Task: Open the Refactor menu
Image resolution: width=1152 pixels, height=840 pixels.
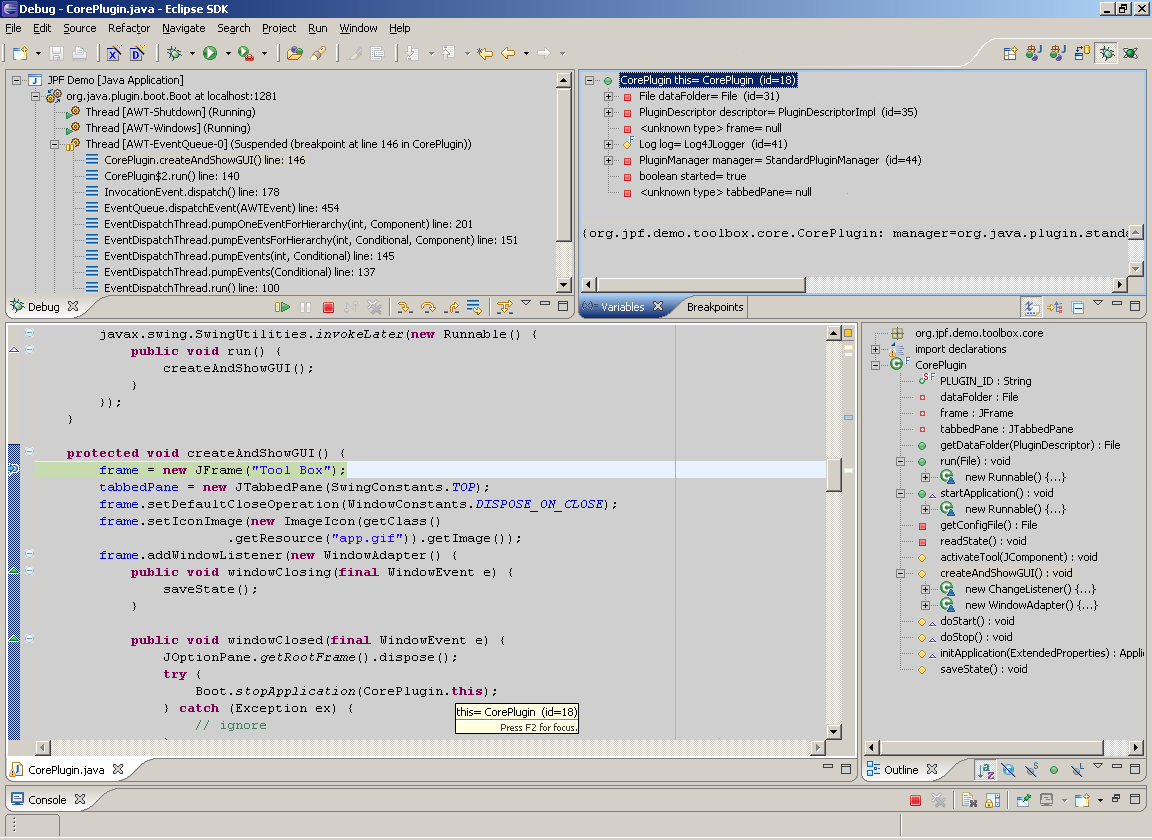Action: [129, 28]
